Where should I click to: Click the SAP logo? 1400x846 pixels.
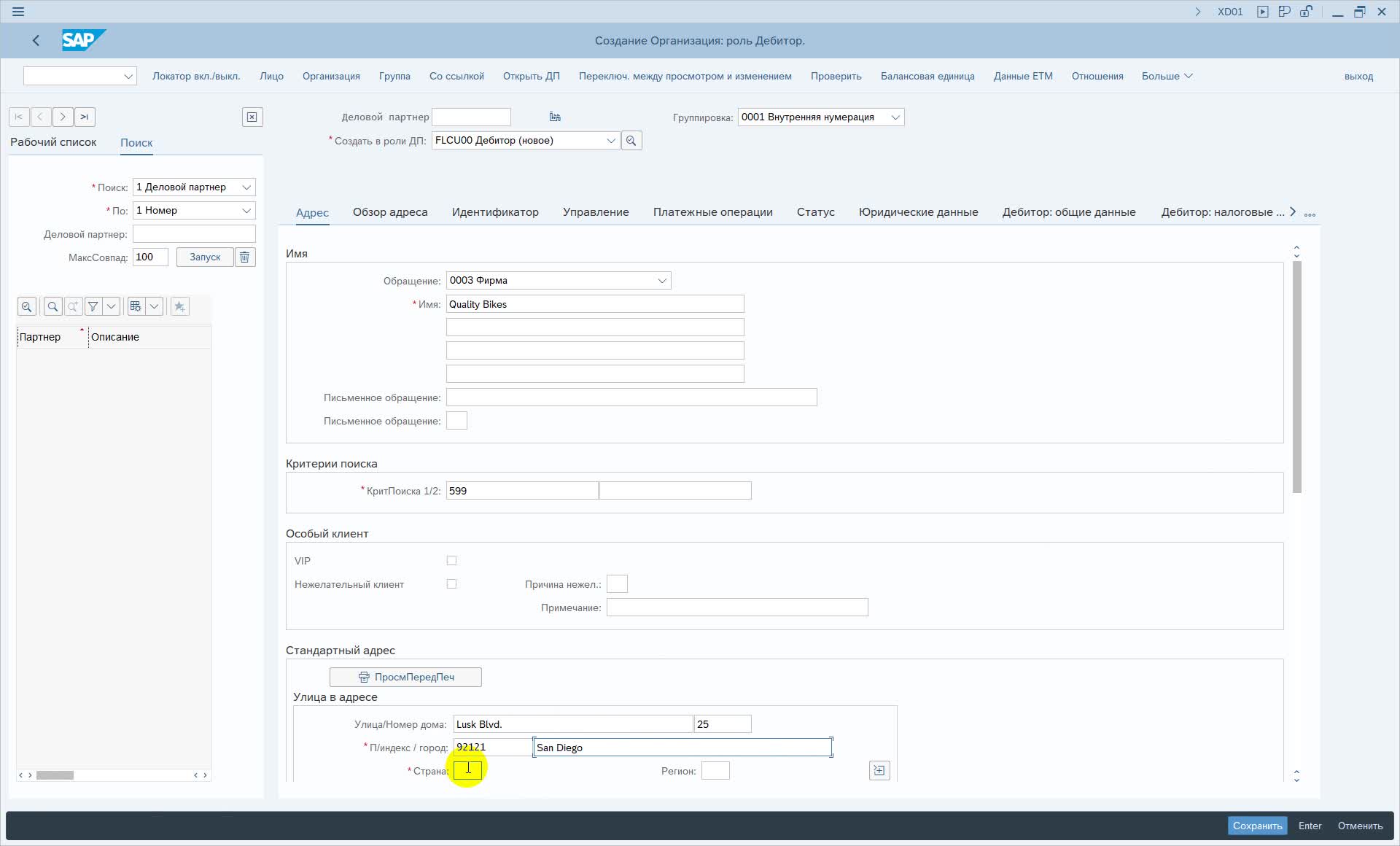(84, 40)
